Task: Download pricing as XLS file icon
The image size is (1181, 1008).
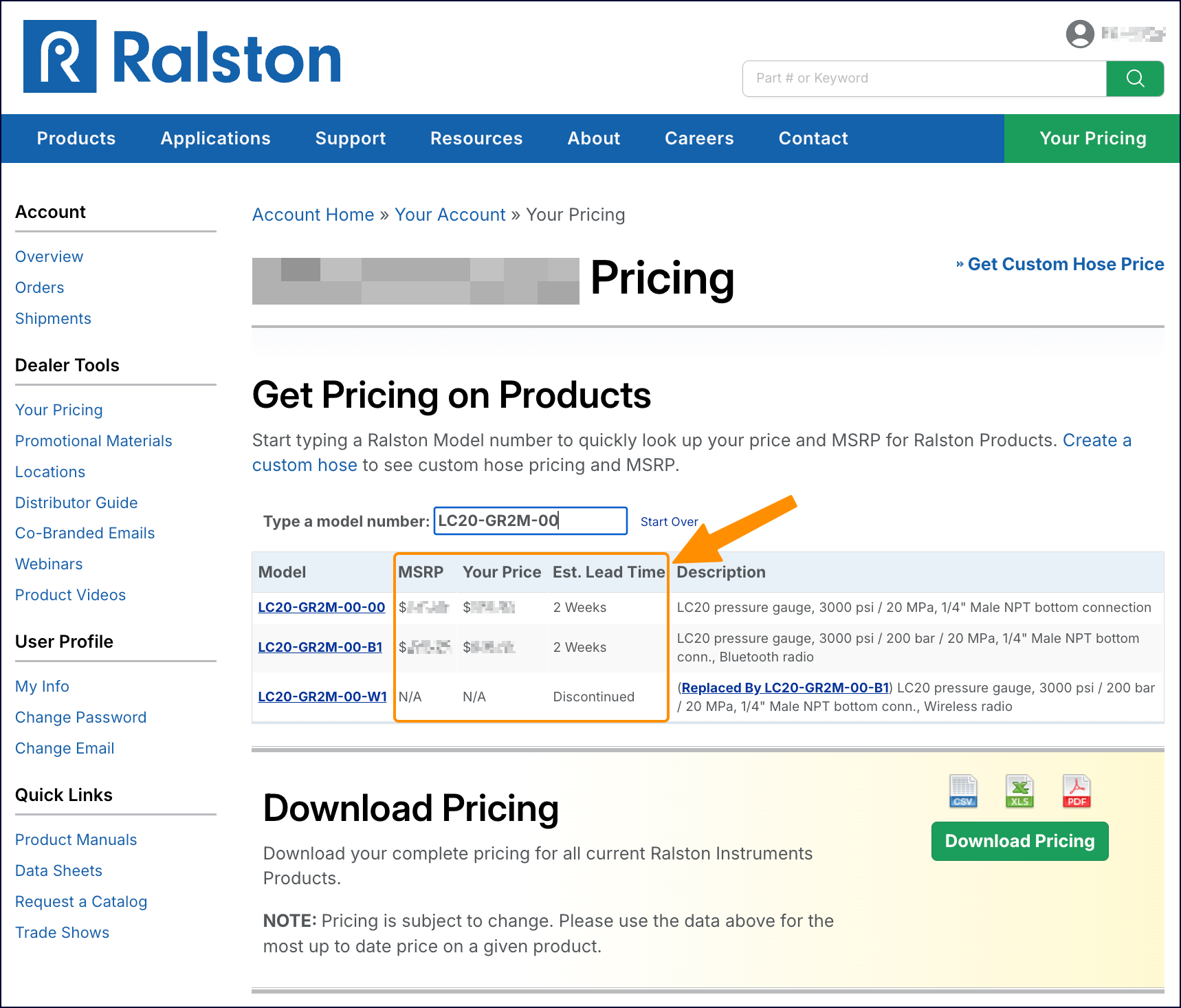Action: click(1020, 791)
